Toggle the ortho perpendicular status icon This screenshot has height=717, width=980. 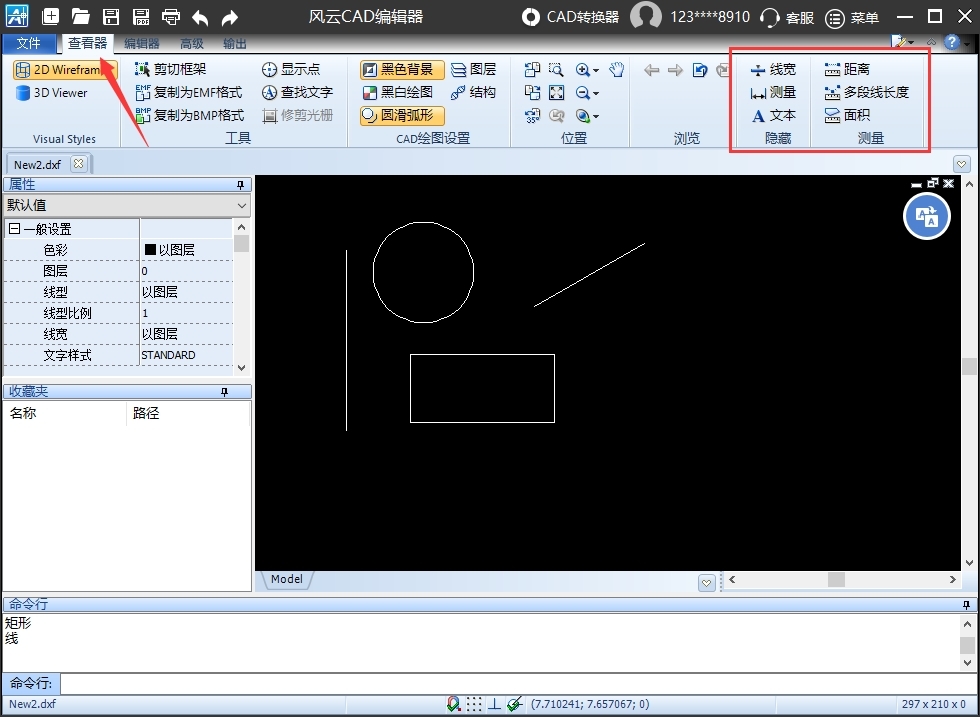(494, 704)
